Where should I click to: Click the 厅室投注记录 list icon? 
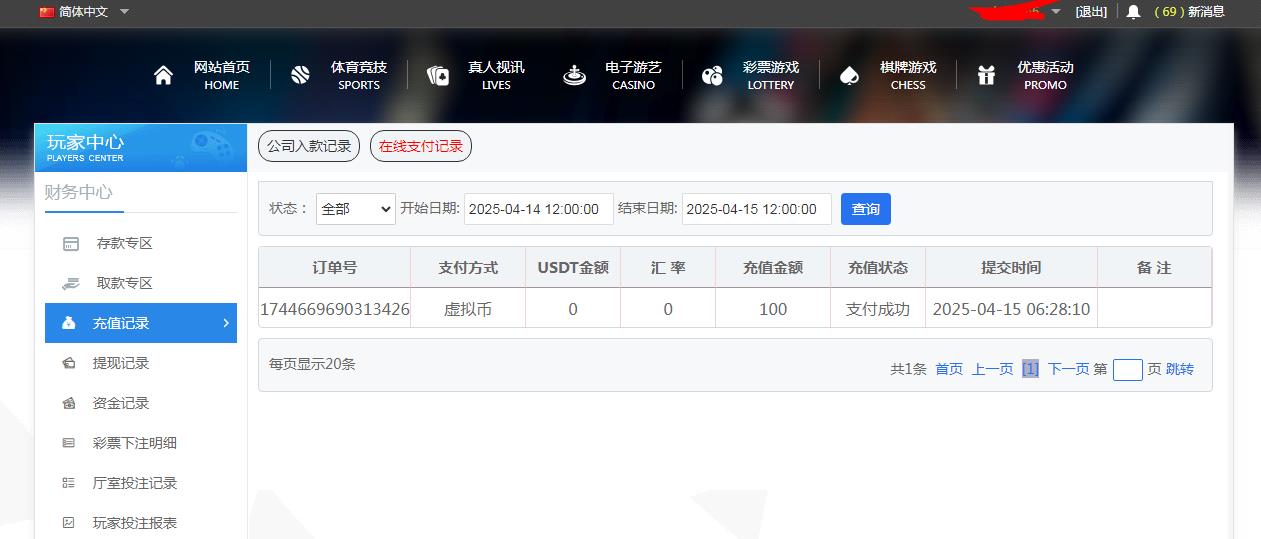tap(68, 483)
